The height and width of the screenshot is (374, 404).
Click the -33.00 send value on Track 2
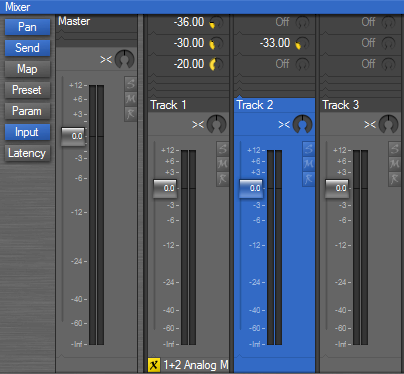point(275,43)
